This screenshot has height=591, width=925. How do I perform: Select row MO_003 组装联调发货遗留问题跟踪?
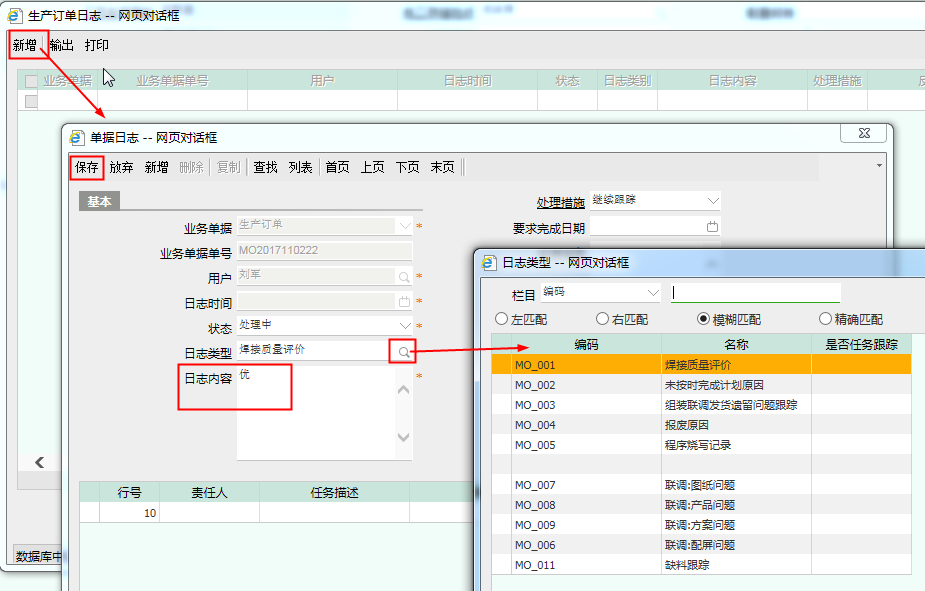tap(700, 405)
